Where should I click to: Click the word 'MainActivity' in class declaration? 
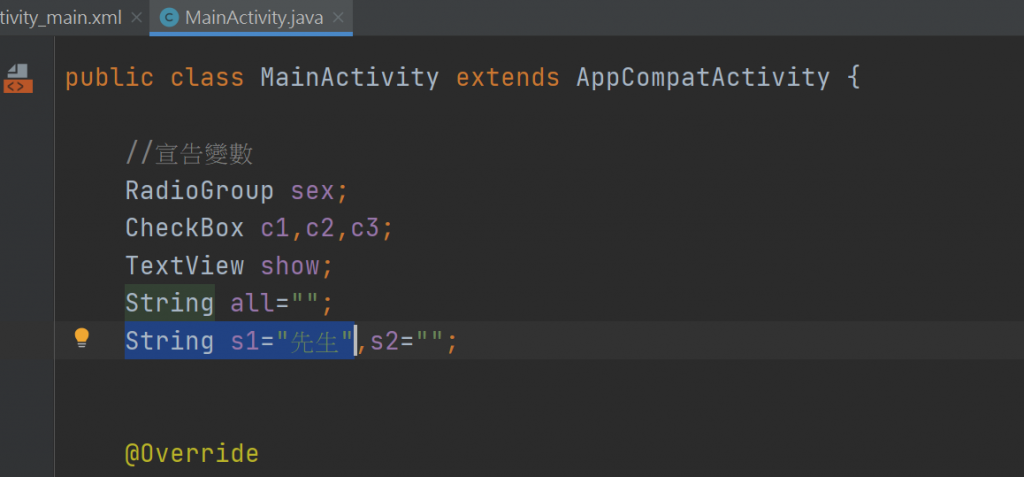(x=349, y=78)
